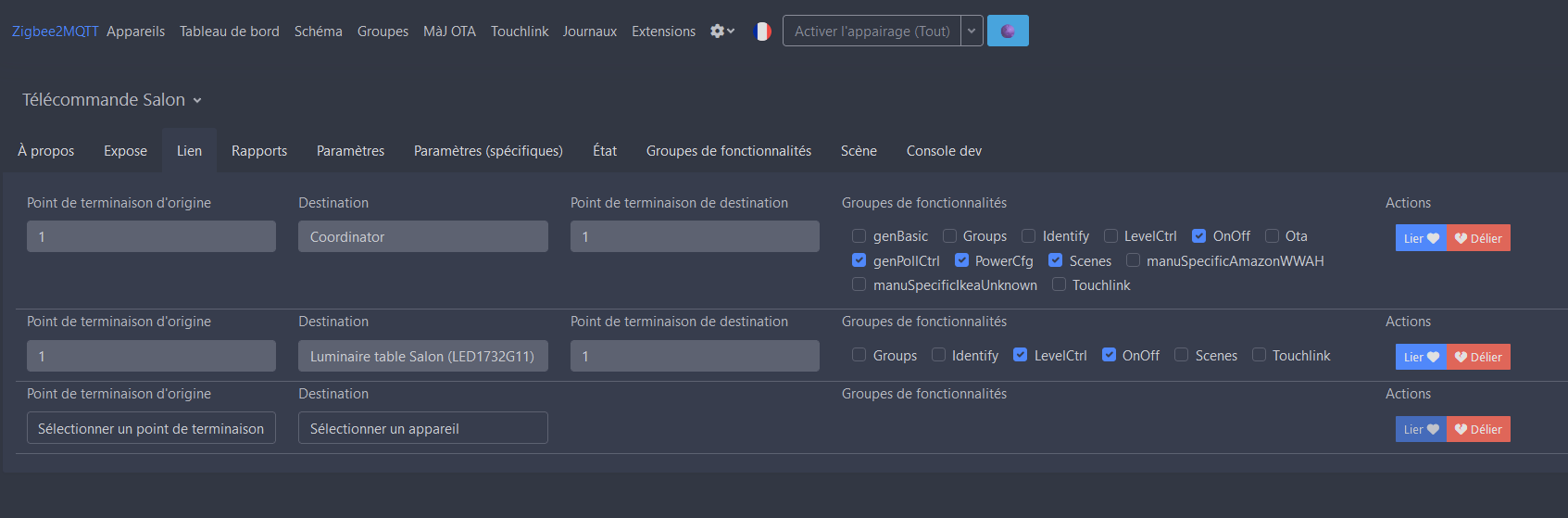
Task: Click Lier button for Luminaire table Salon
Action: coord(1420,357)
